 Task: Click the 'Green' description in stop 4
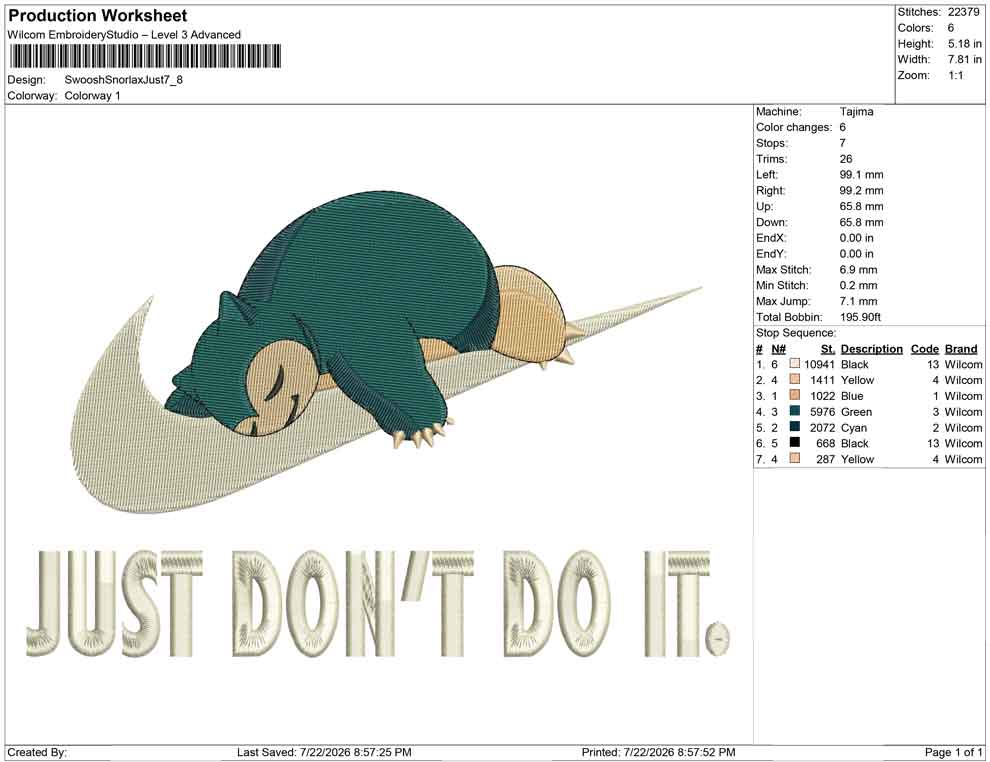857,412
